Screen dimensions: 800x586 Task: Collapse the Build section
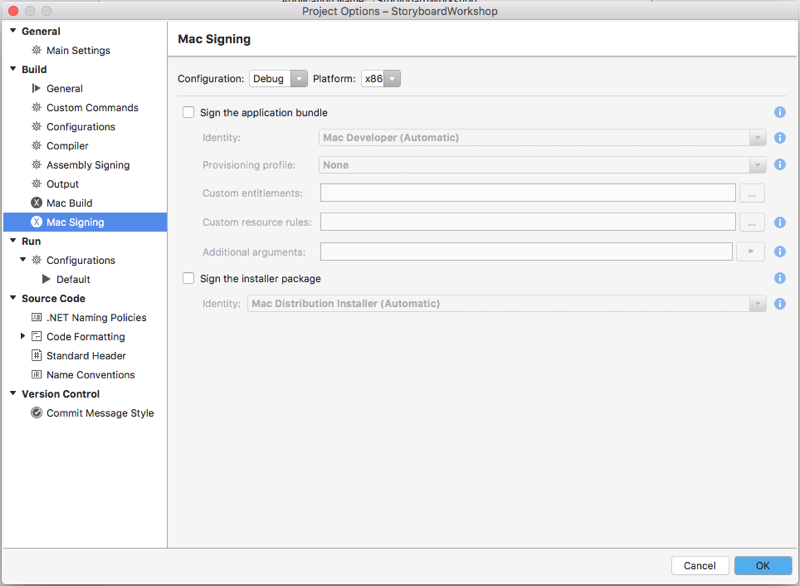click(14, 69)
